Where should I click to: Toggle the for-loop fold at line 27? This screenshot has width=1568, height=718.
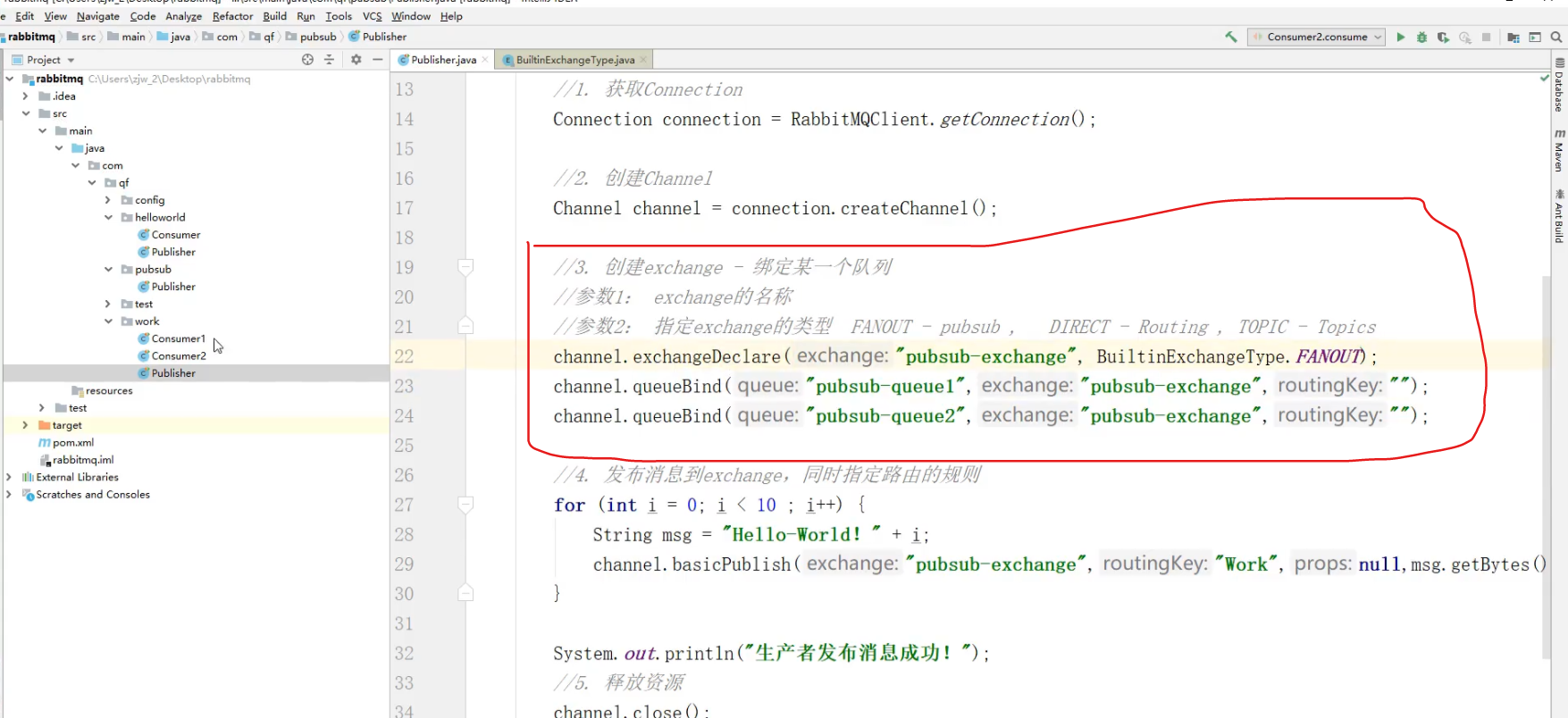point(465,505)
